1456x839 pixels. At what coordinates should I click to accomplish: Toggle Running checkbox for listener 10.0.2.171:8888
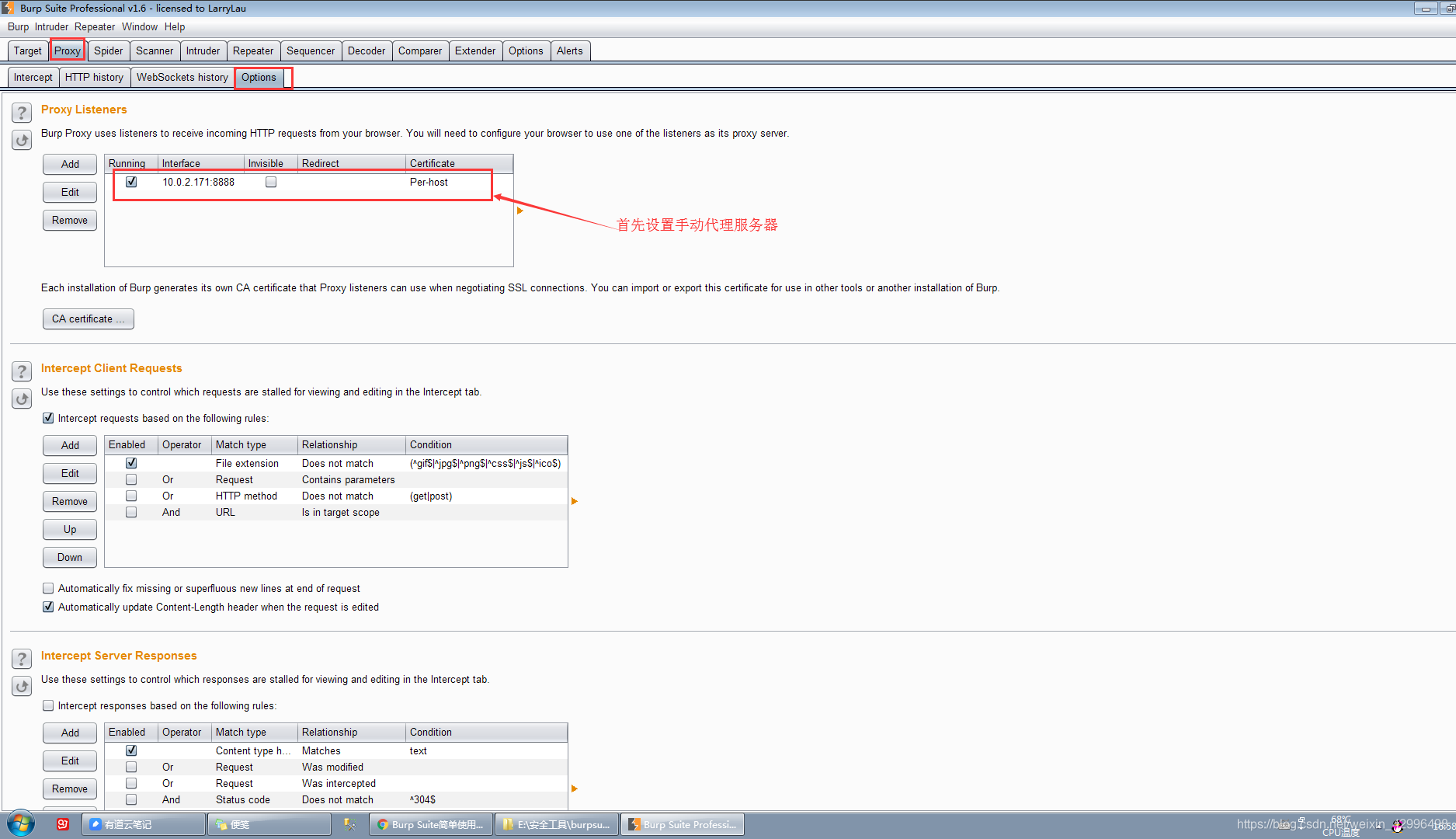[x=131, y=182]
